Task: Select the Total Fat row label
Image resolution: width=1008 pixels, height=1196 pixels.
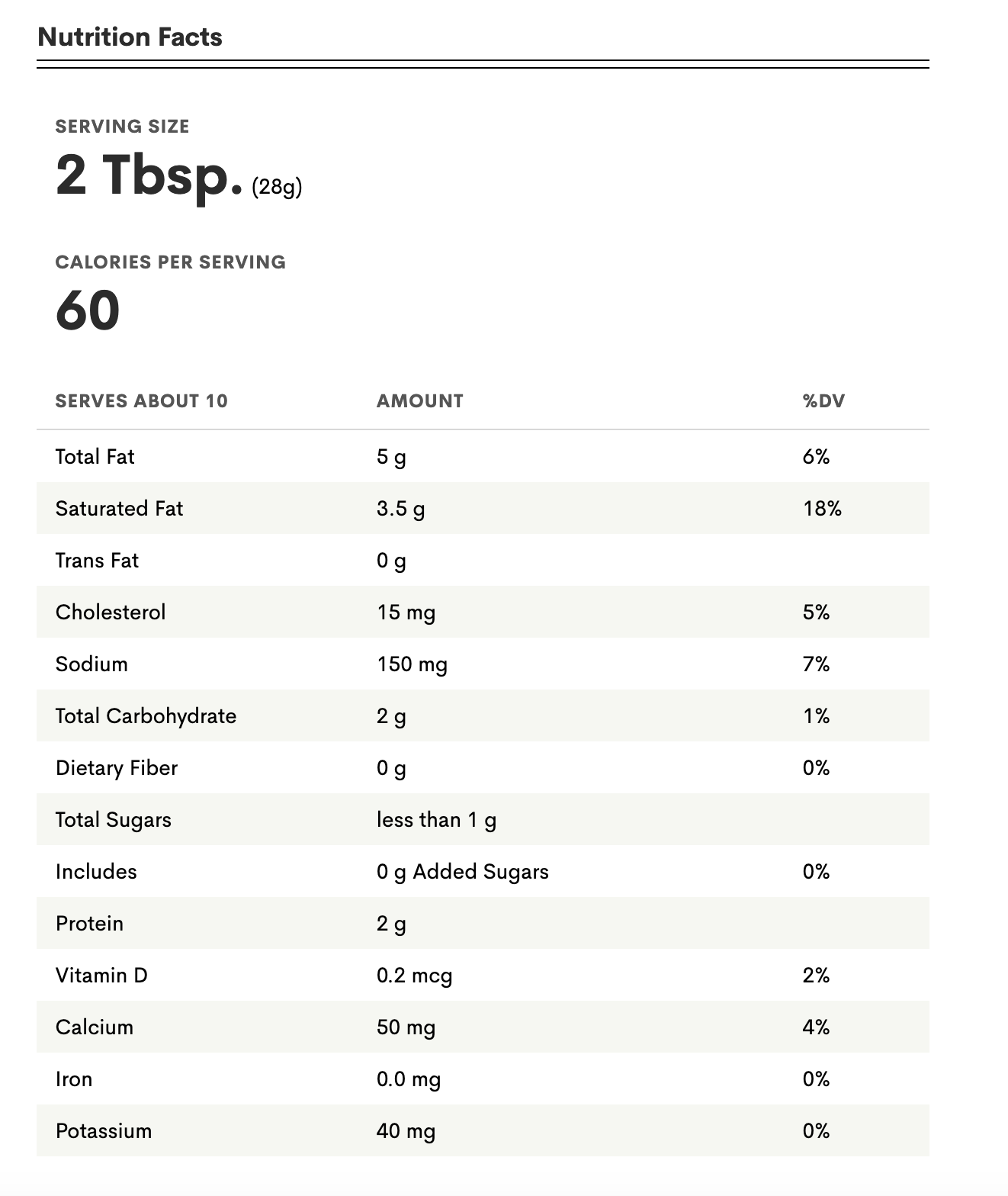Action: pos(95,456)
